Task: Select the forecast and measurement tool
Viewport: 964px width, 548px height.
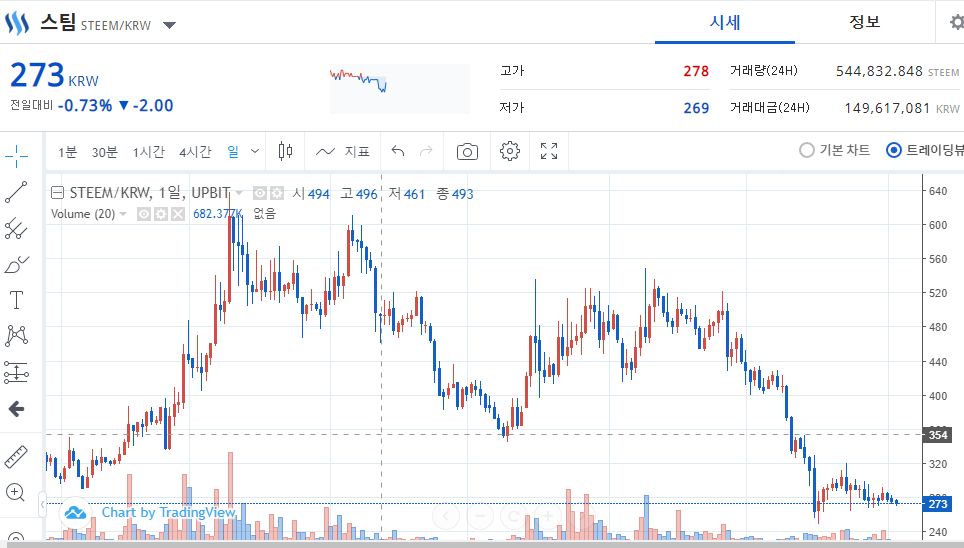Action: tap(16, 372)
